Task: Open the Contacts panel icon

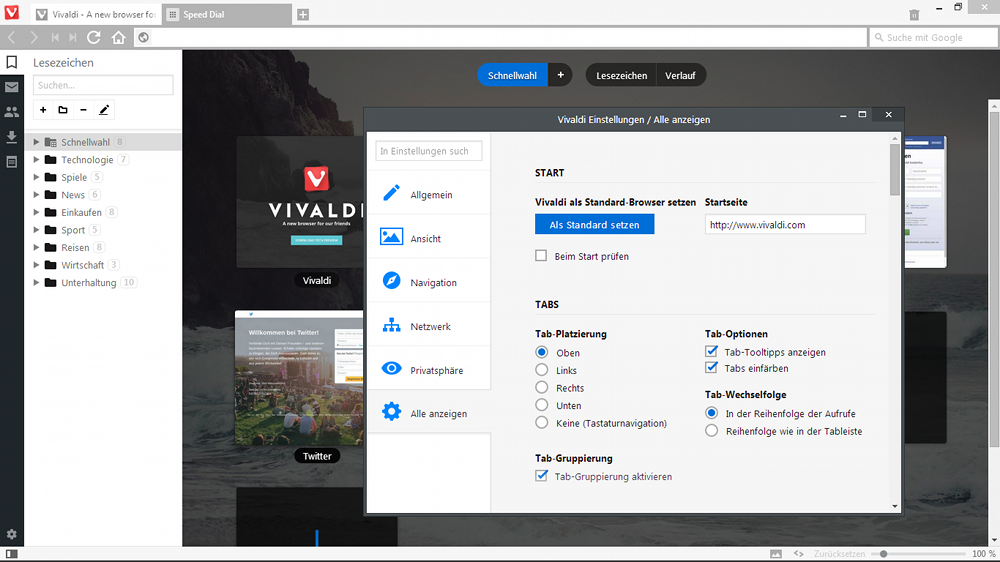Action: tap(11, 112)
